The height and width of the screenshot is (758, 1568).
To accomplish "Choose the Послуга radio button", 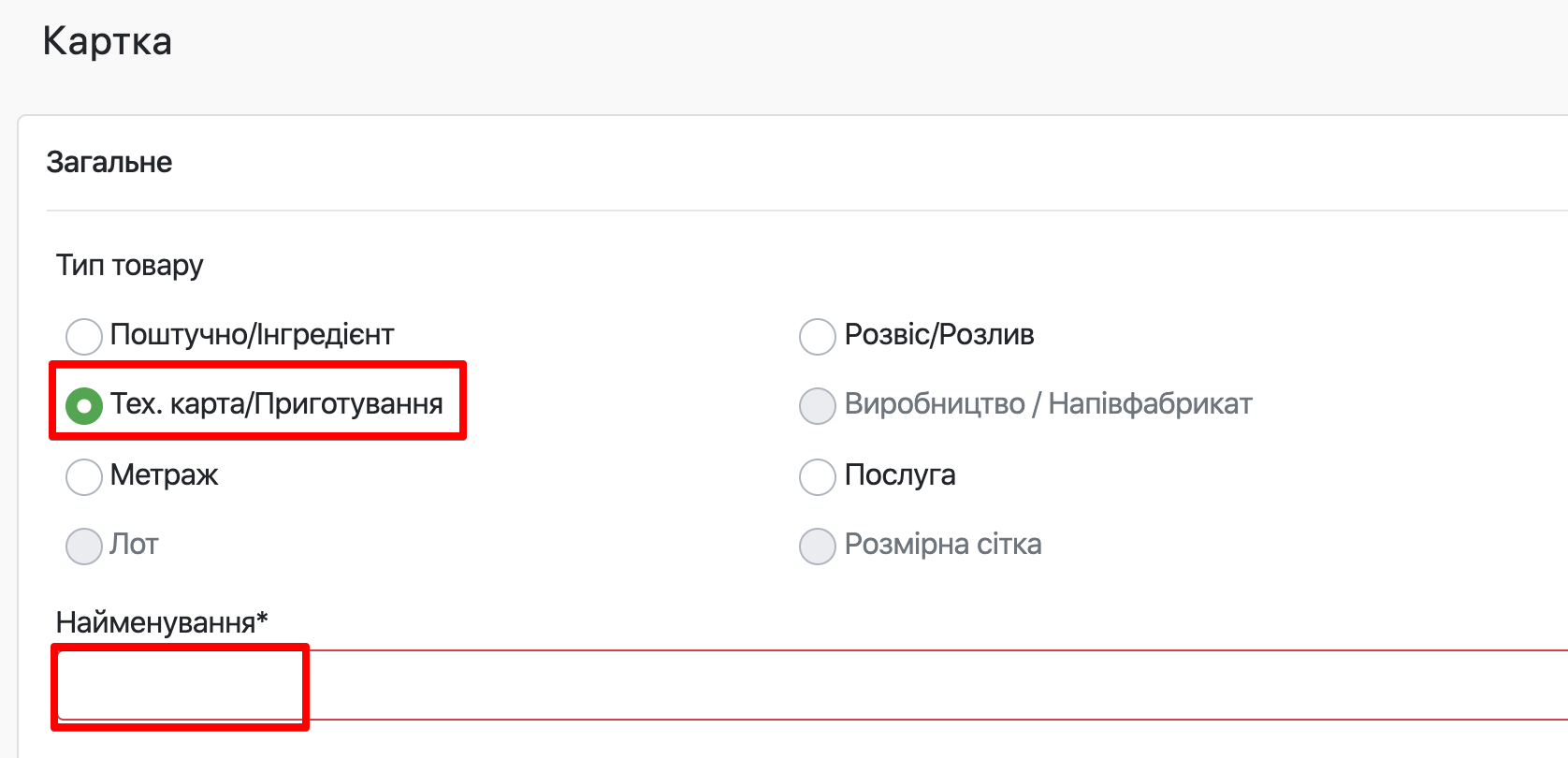I will [817, 476].
